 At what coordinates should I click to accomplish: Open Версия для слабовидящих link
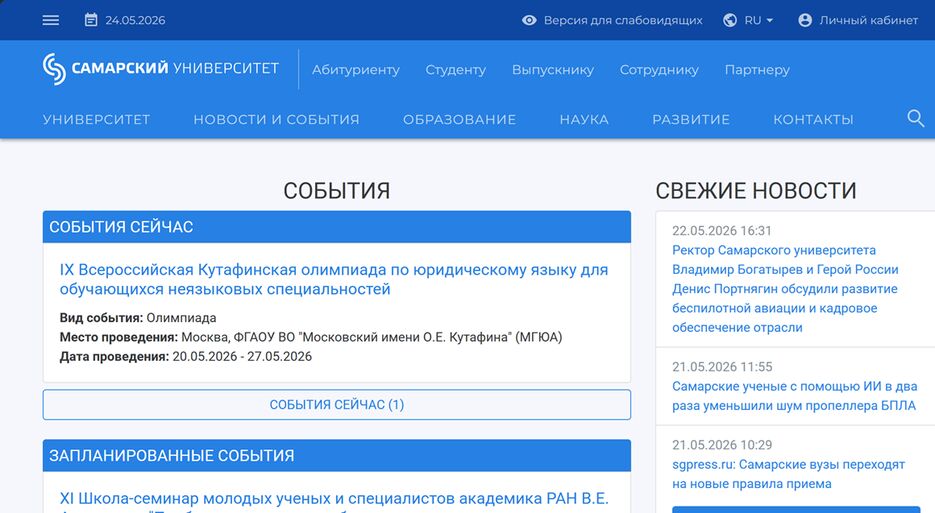click(x=623, y=20)
